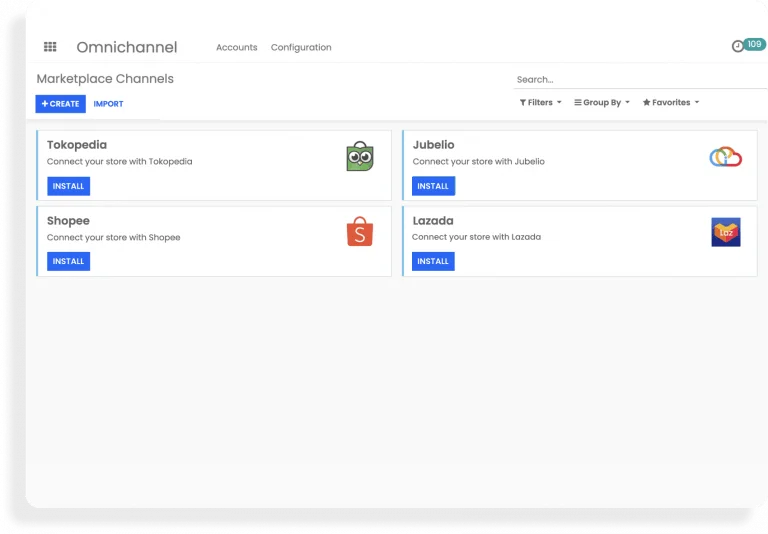Focus the Search input field
The image size is (768, 534).
(638, 79)
